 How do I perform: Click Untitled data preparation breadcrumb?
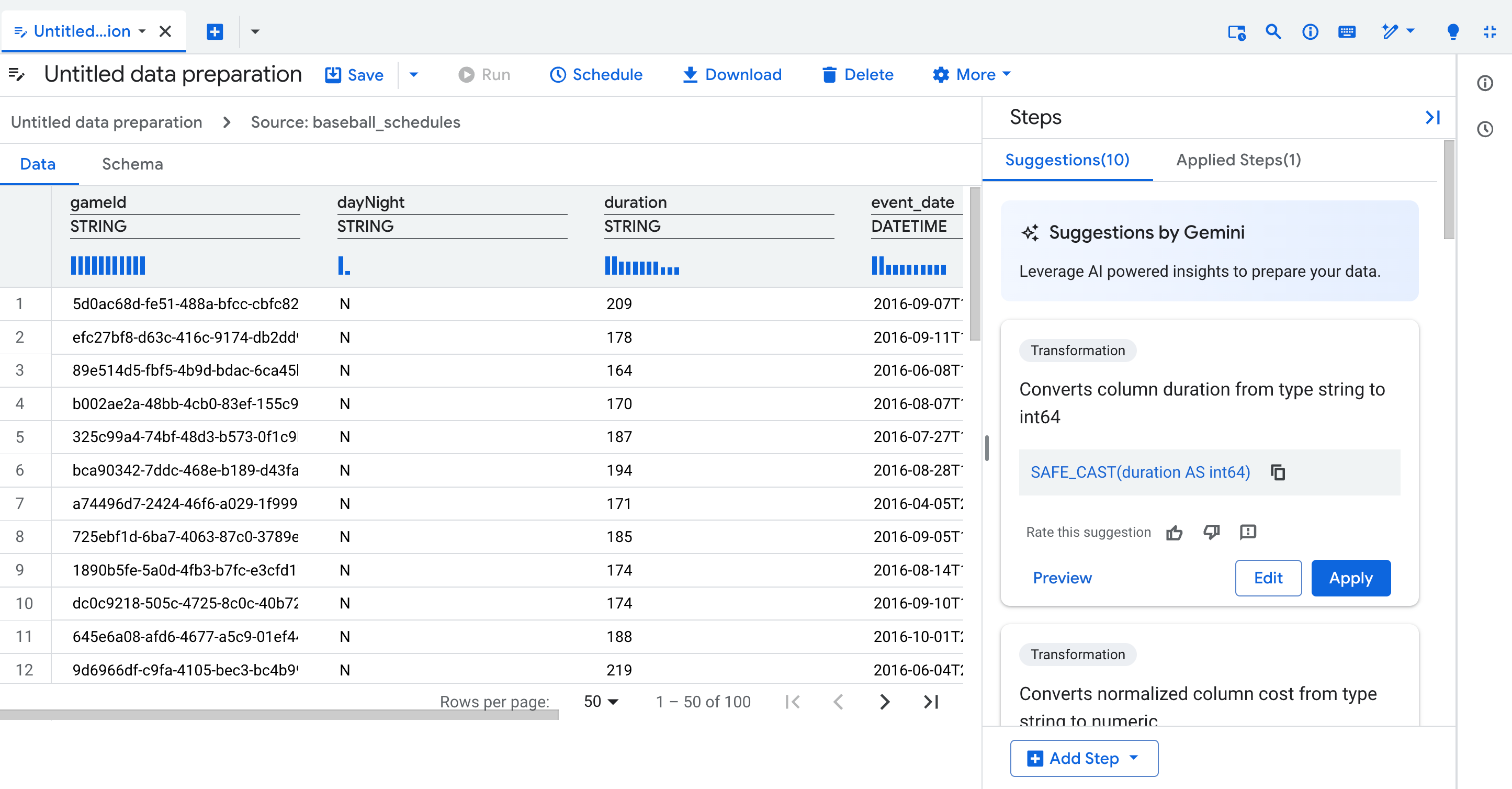coord(106,122)
